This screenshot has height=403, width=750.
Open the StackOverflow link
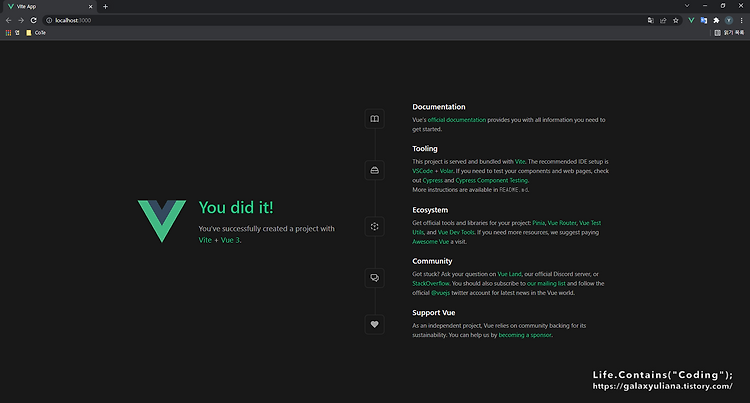click(430, 283)
